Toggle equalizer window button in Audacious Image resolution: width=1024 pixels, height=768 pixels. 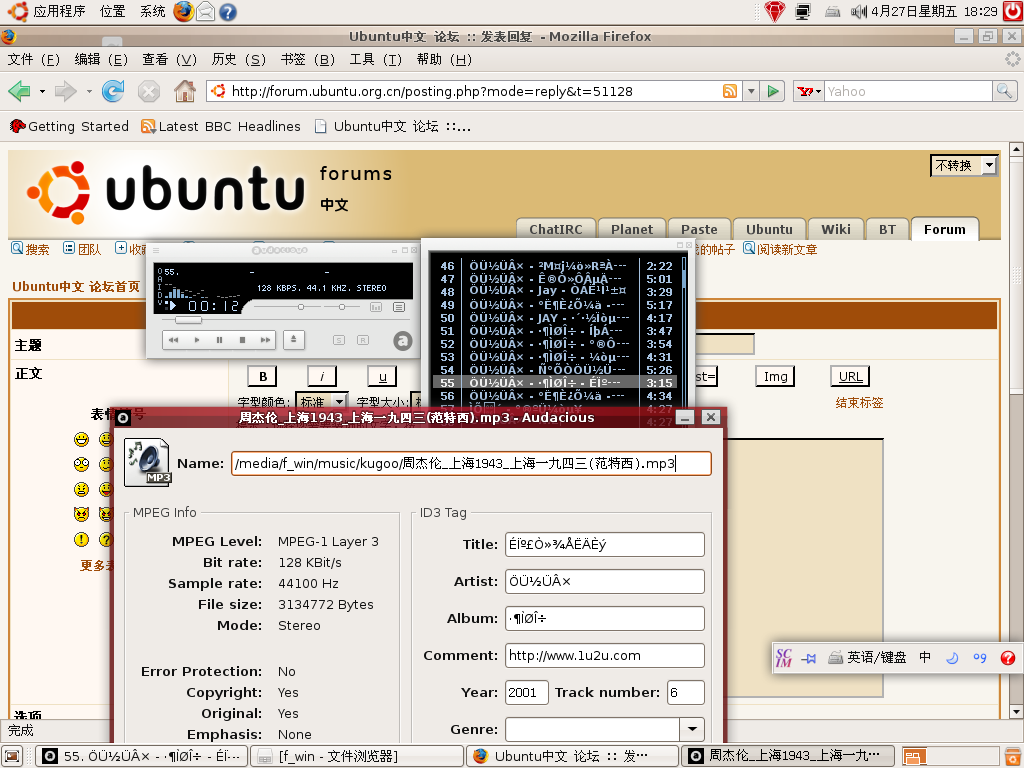coord(376,307)
